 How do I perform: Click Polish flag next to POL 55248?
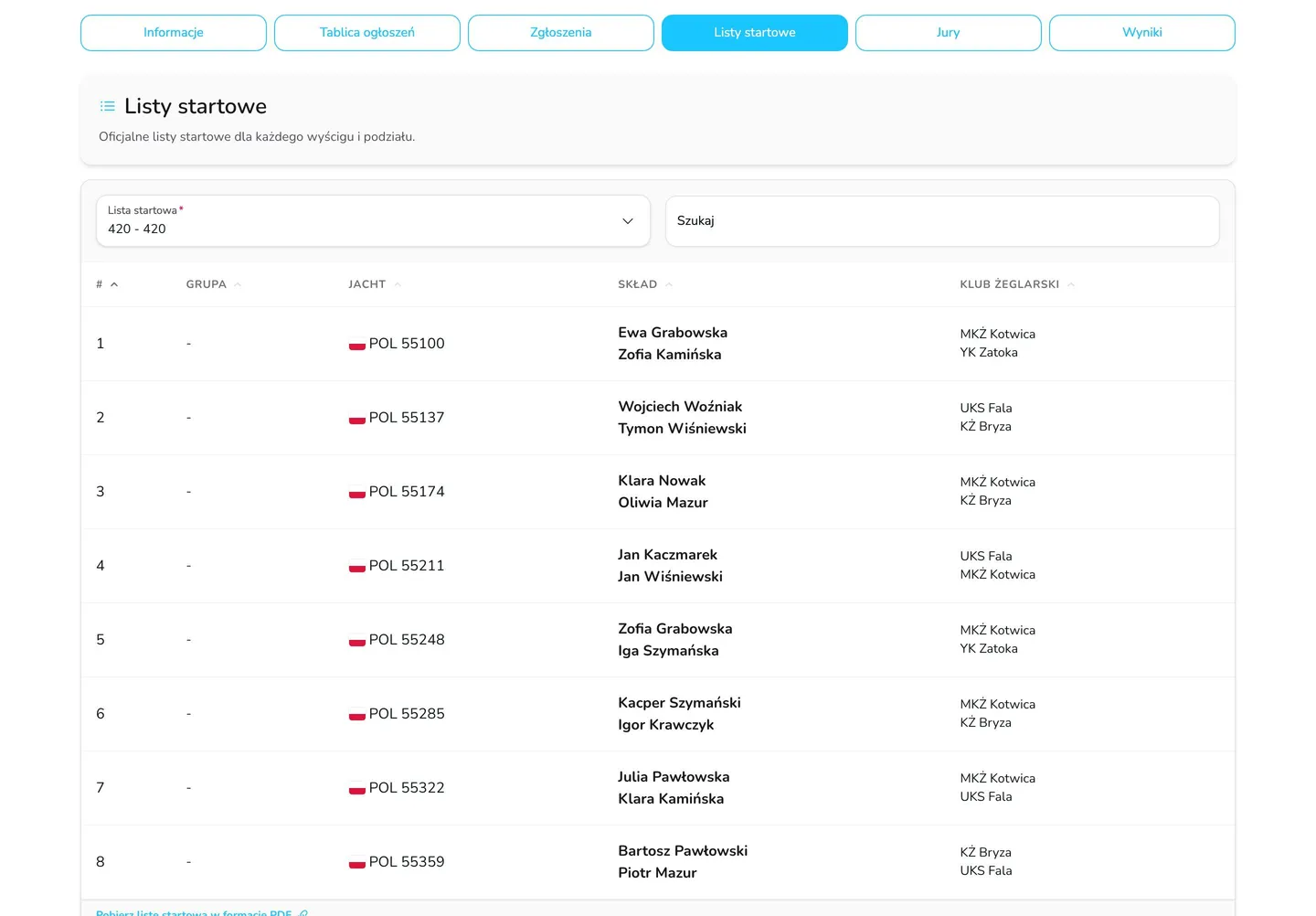click(x=357, y=641)
